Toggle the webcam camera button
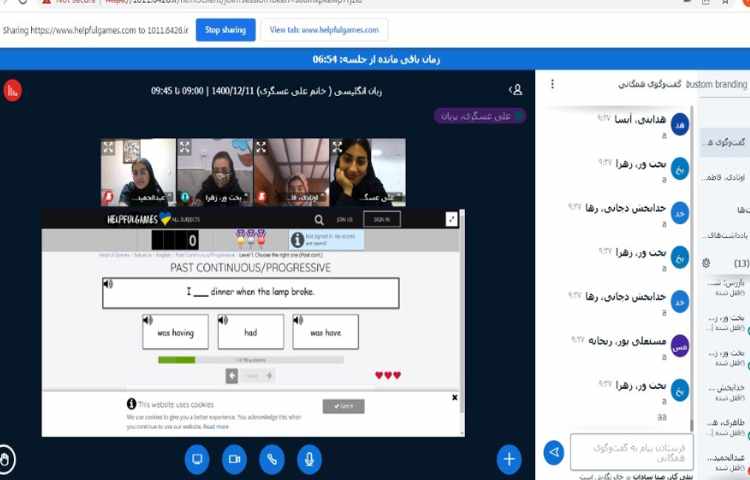Image resolution: width=750 pixels, height=480 pixels. click(x=234, y=459)
